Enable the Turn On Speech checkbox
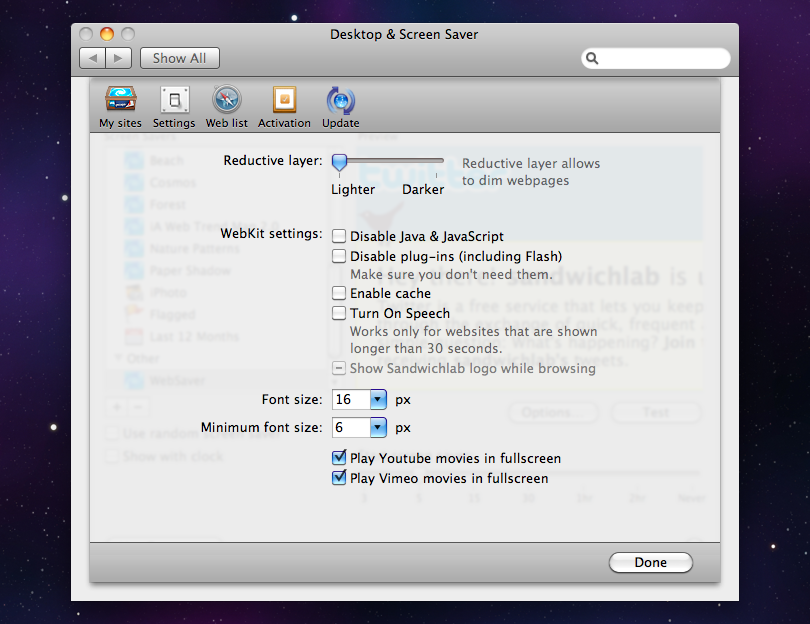 click(x=340, y=314)
